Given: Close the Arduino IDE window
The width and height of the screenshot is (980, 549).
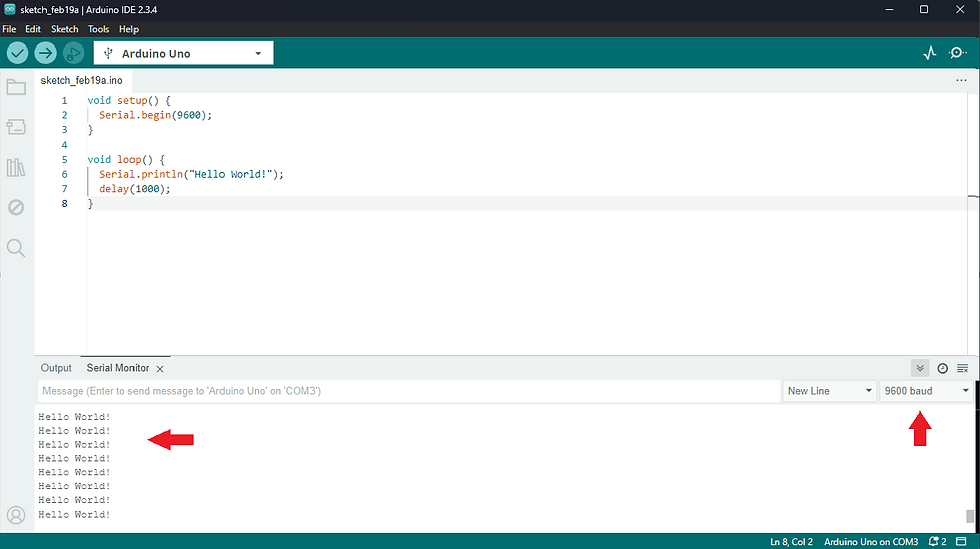Looking at the screenshot, I should [x=960, y=9].
